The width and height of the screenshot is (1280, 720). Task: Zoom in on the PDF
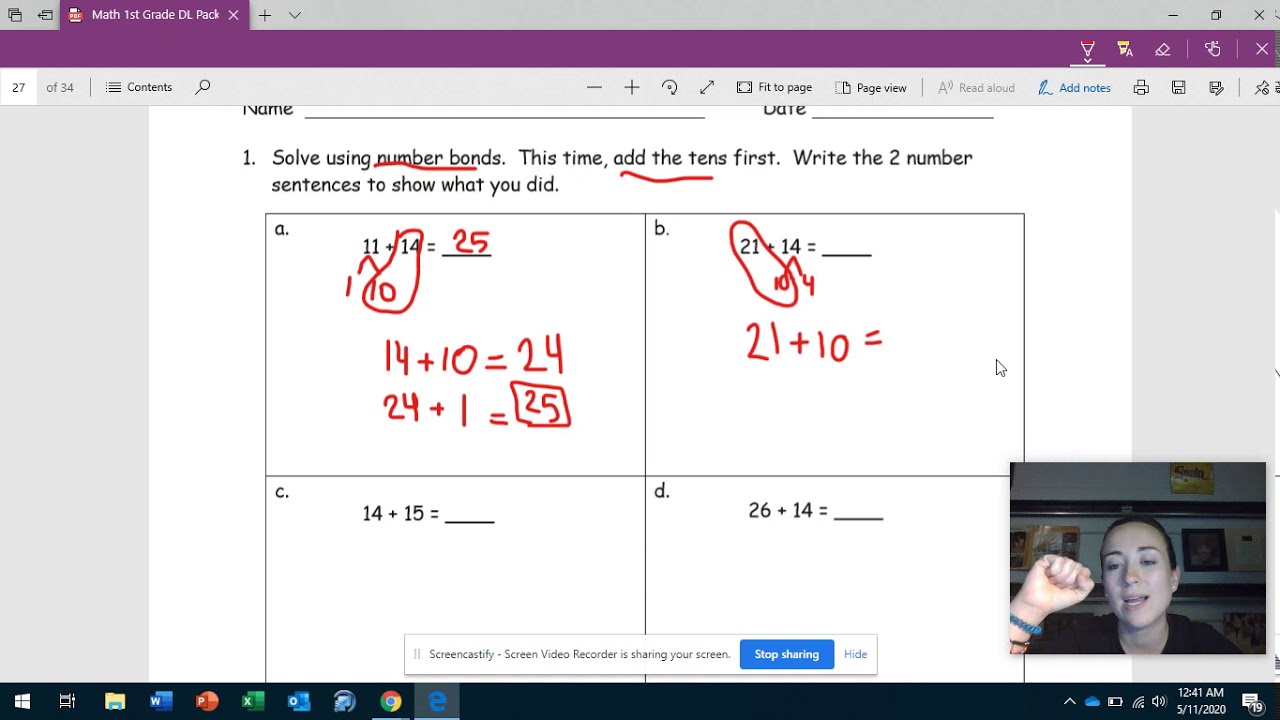click(632, 87)
